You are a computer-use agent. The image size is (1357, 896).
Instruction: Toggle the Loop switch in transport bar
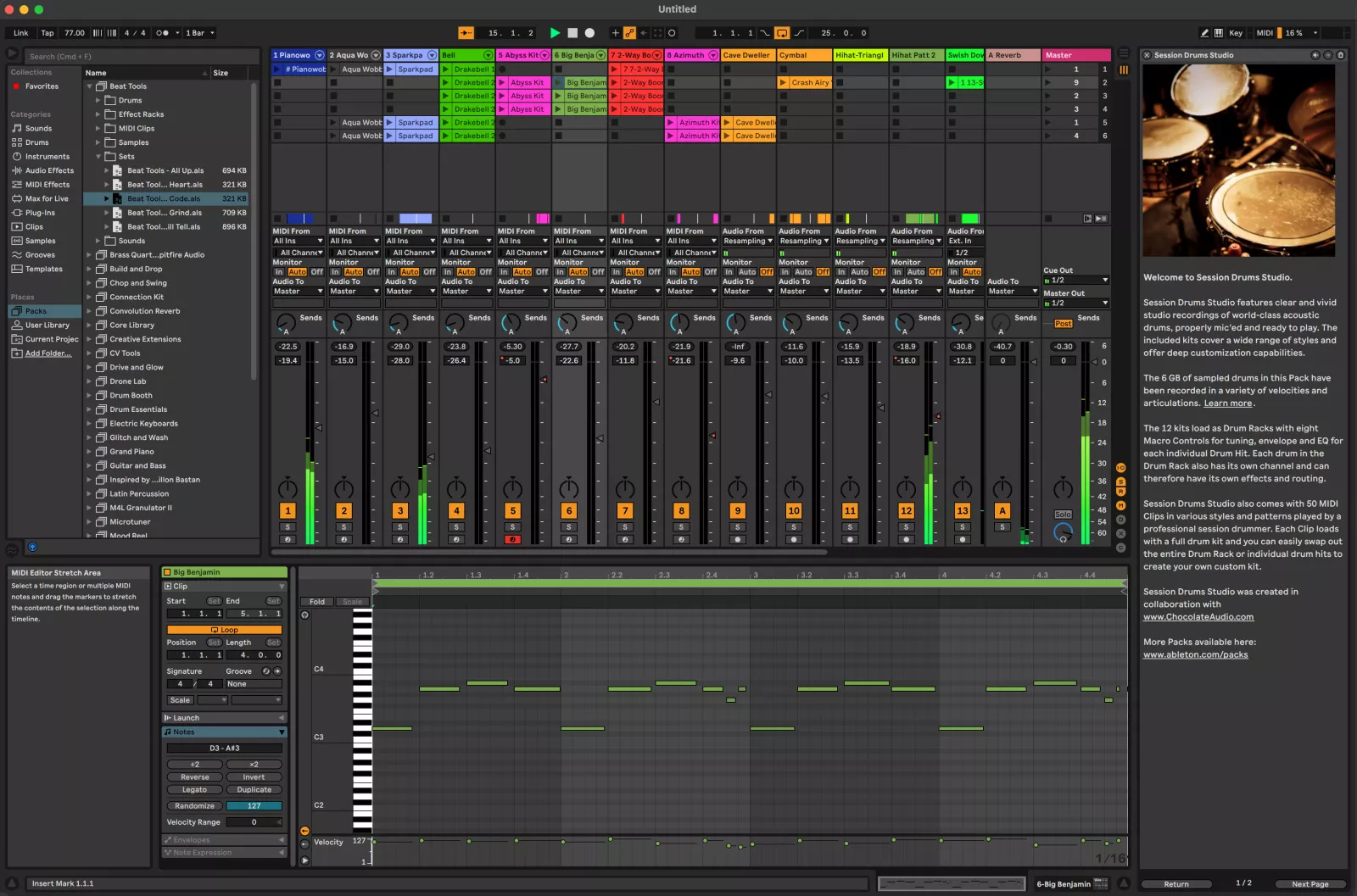(782, 33)
